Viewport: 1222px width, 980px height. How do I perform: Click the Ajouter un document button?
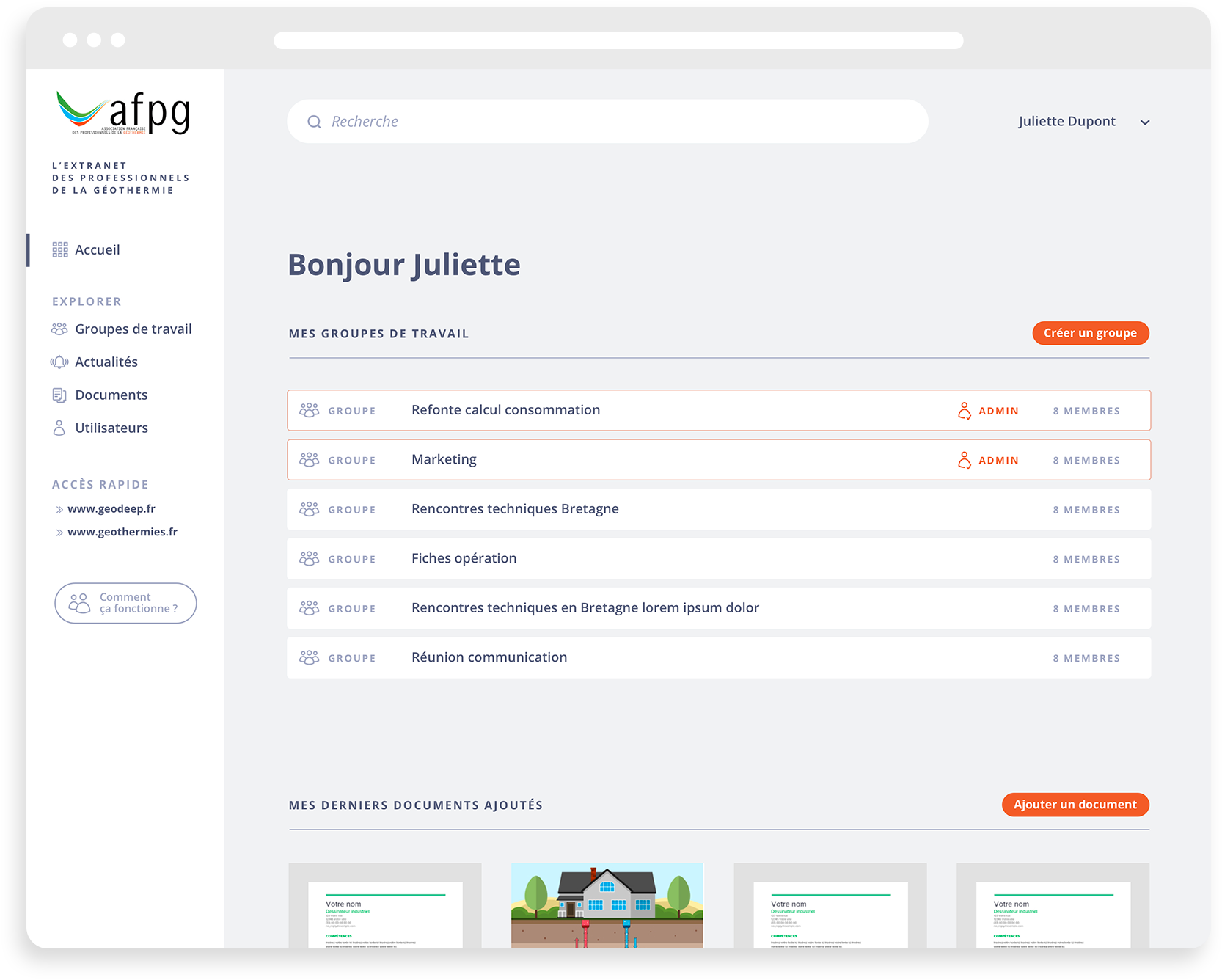point(1075,805)
